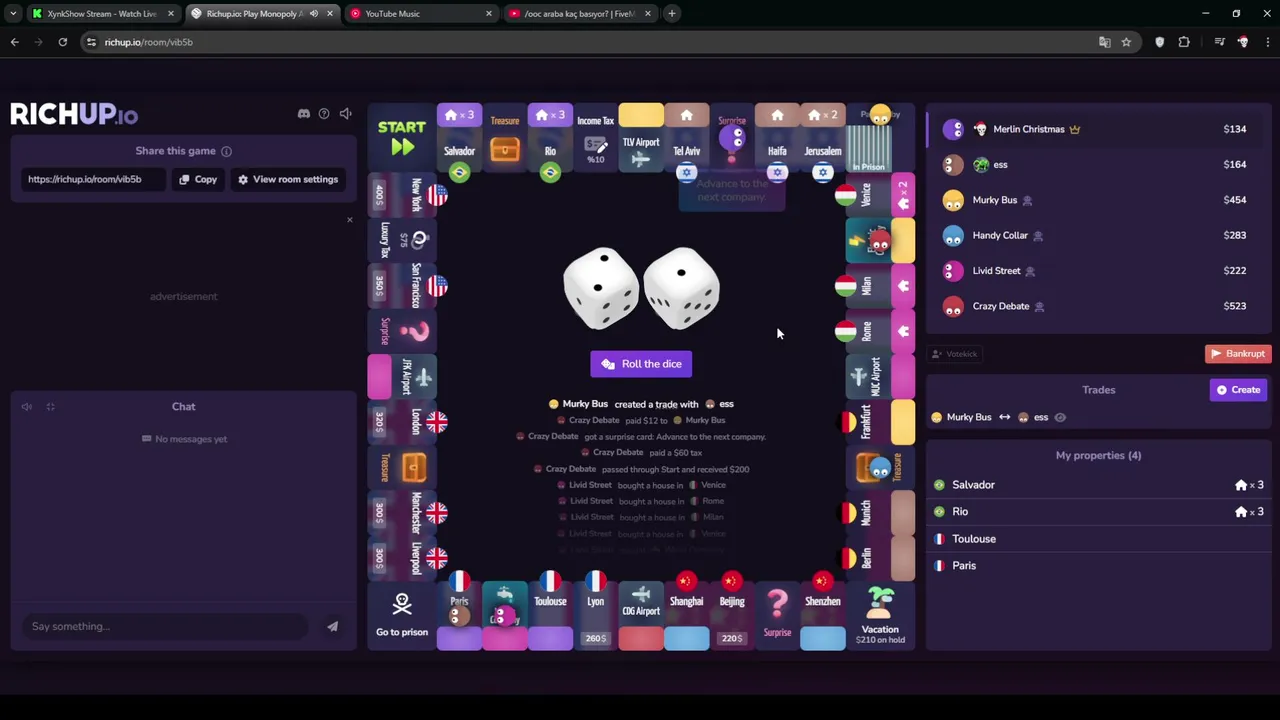Switch to the ooc araba kaç basıyor tab
Image resolution: width=1280 pixels, height=720 pixels.
[580, 14]
